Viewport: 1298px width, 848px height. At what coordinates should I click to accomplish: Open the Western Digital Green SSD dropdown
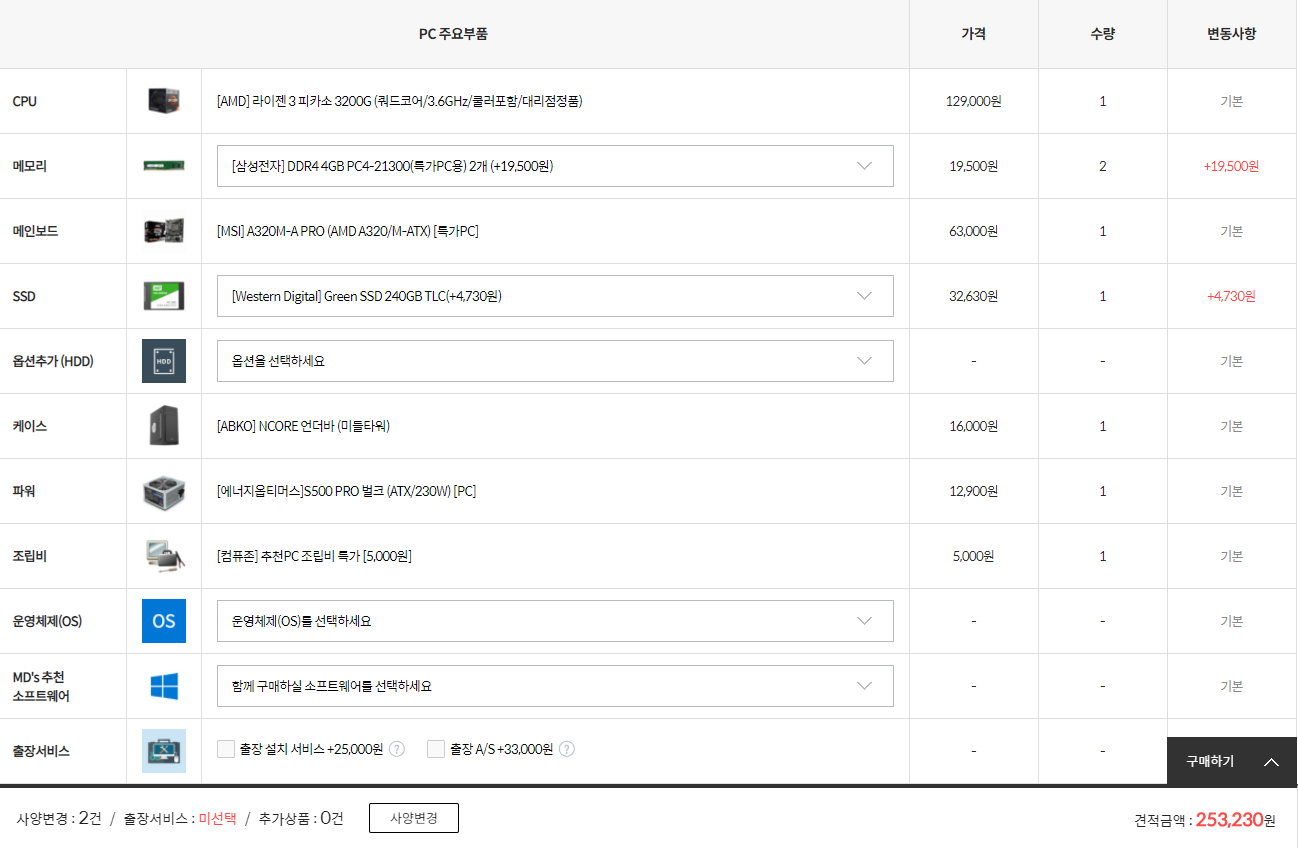555,296
